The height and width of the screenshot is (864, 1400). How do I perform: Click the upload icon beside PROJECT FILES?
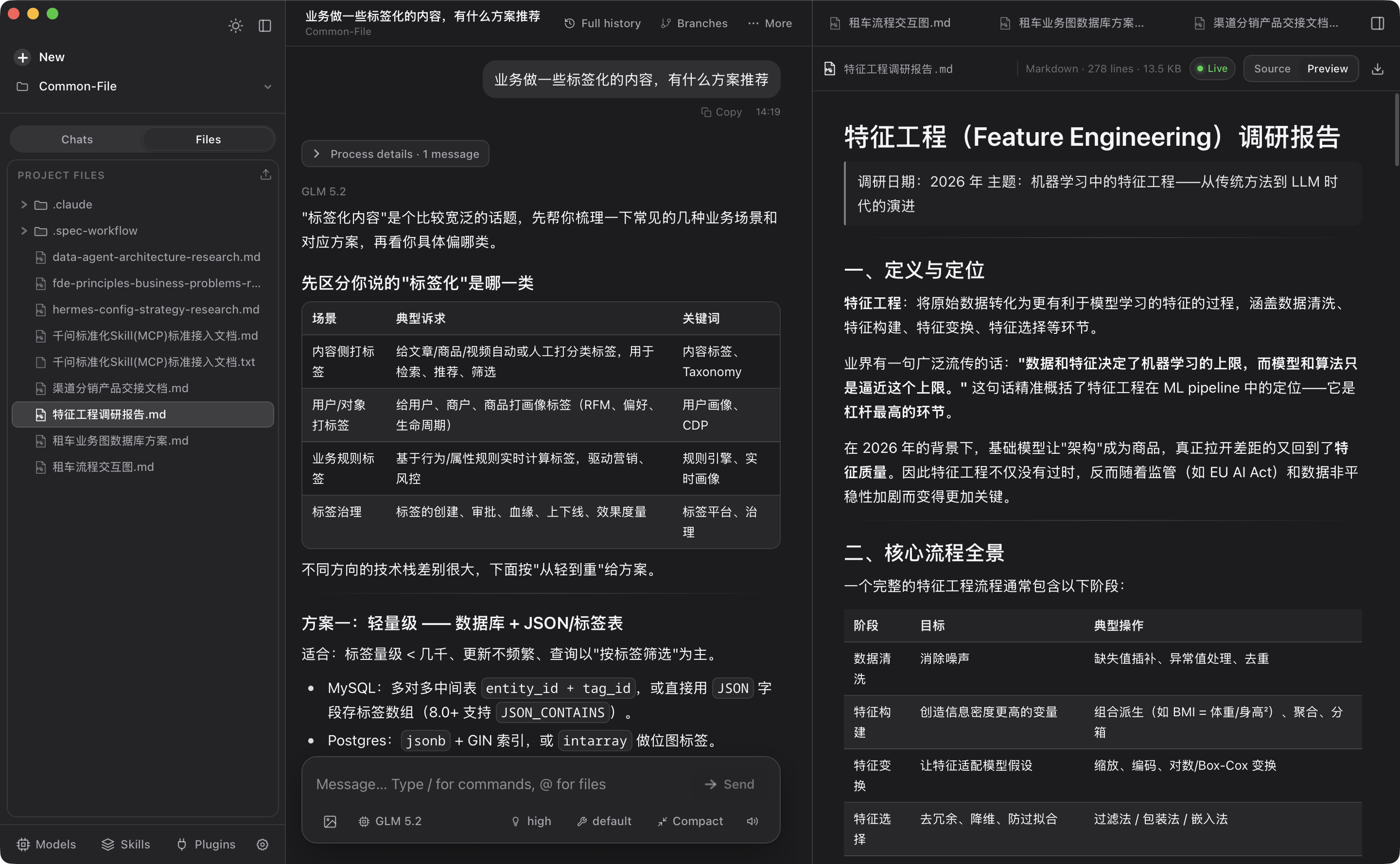tap(266, 175)
